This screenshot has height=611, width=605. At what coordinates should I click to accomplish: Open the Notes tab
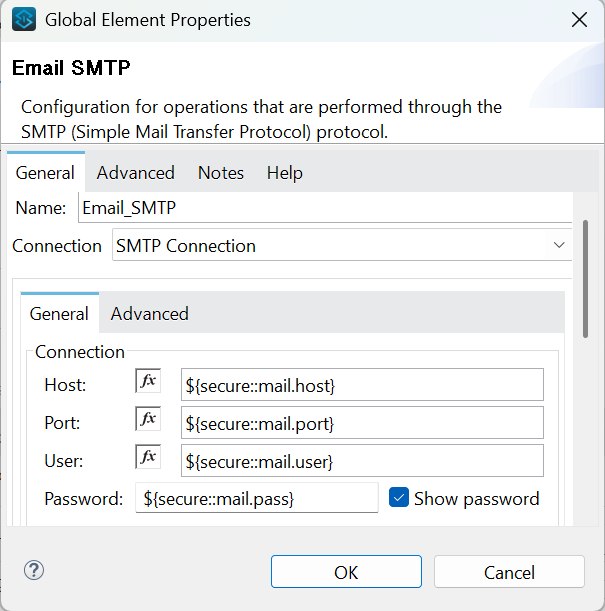(220, 173)
